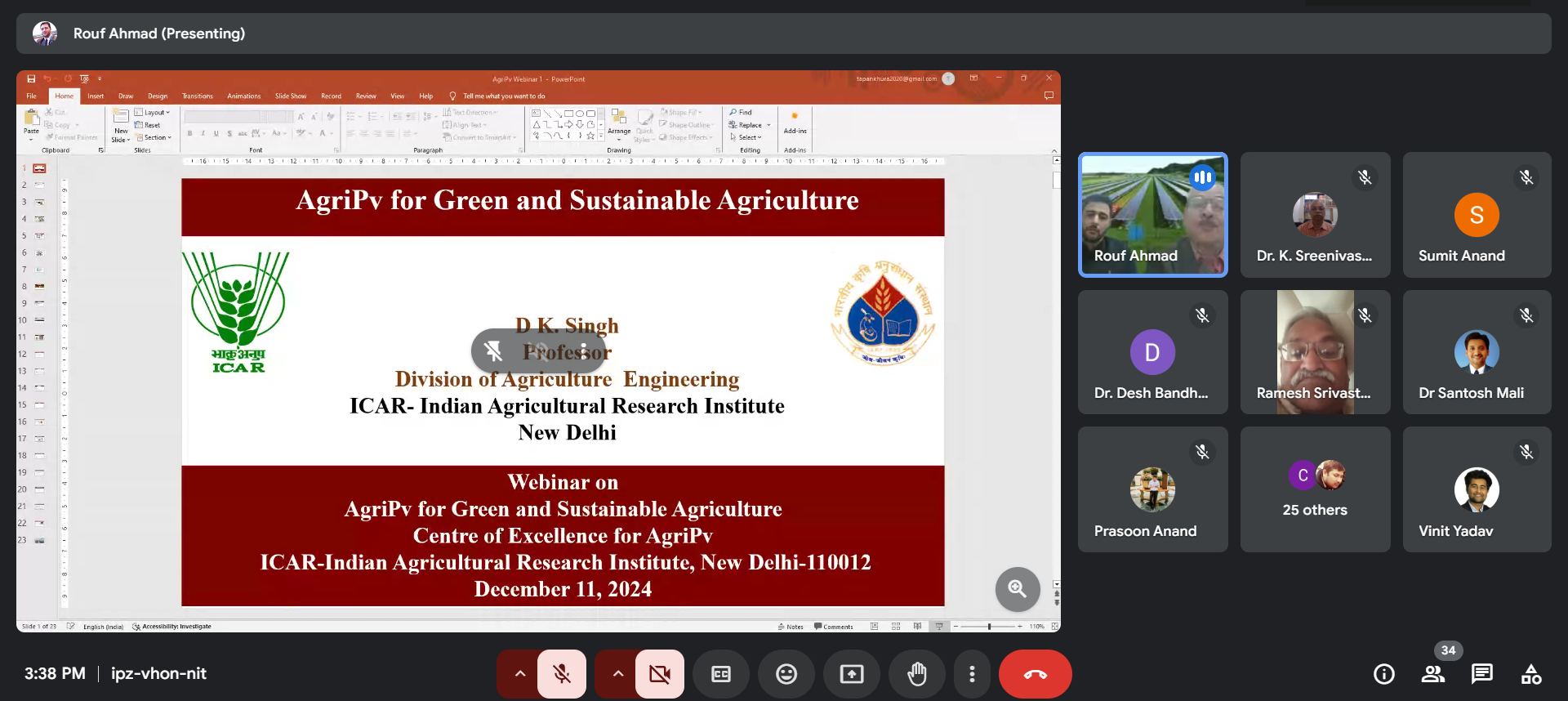Open the three-dot more options menu

(x=971, y=674)
